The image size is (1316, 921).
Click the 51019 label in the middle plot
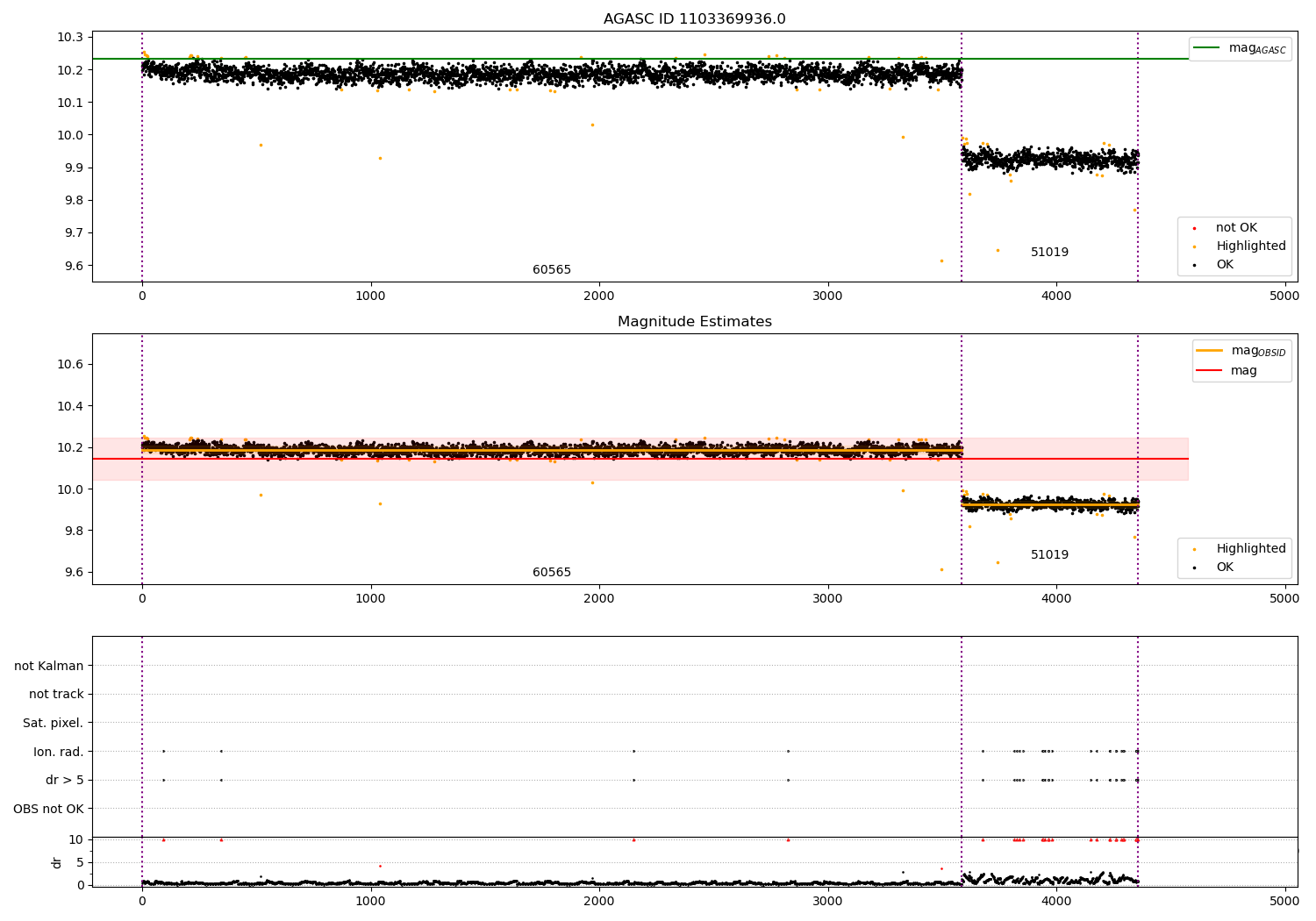coord(1049,555)
